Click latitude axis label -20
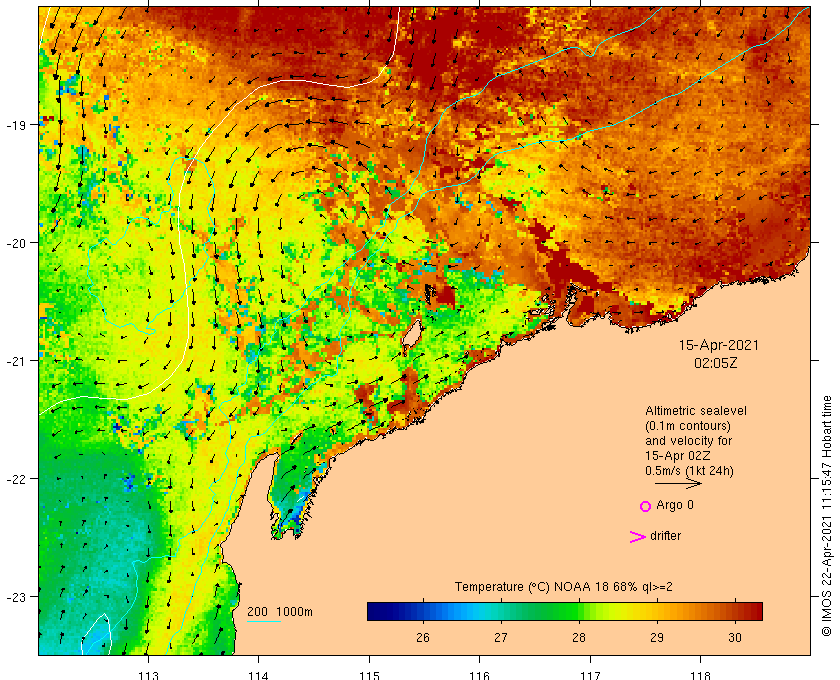The width and height of the screenshot is (840, 680). tap(16, 243)
